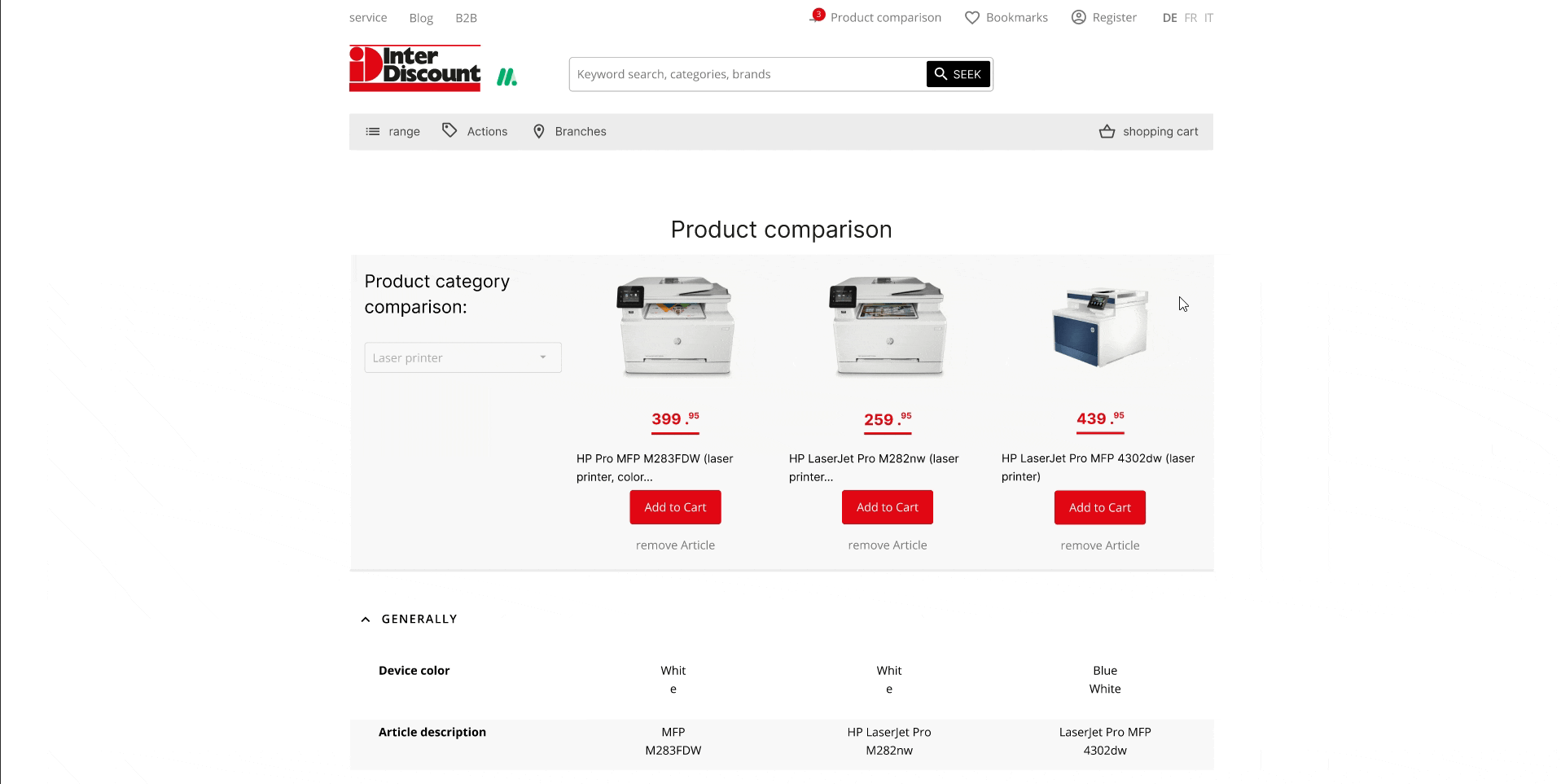
Task: Click the GENERALLY section heading
Action: [419, 619]
